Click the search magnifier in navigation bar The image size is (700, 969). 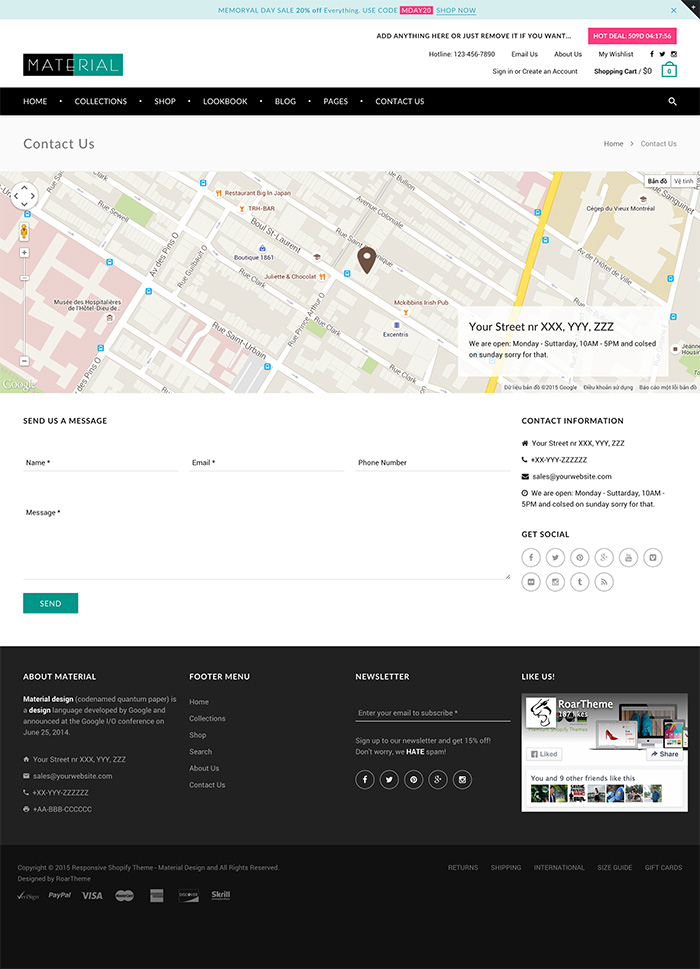[x=672, y=101]
